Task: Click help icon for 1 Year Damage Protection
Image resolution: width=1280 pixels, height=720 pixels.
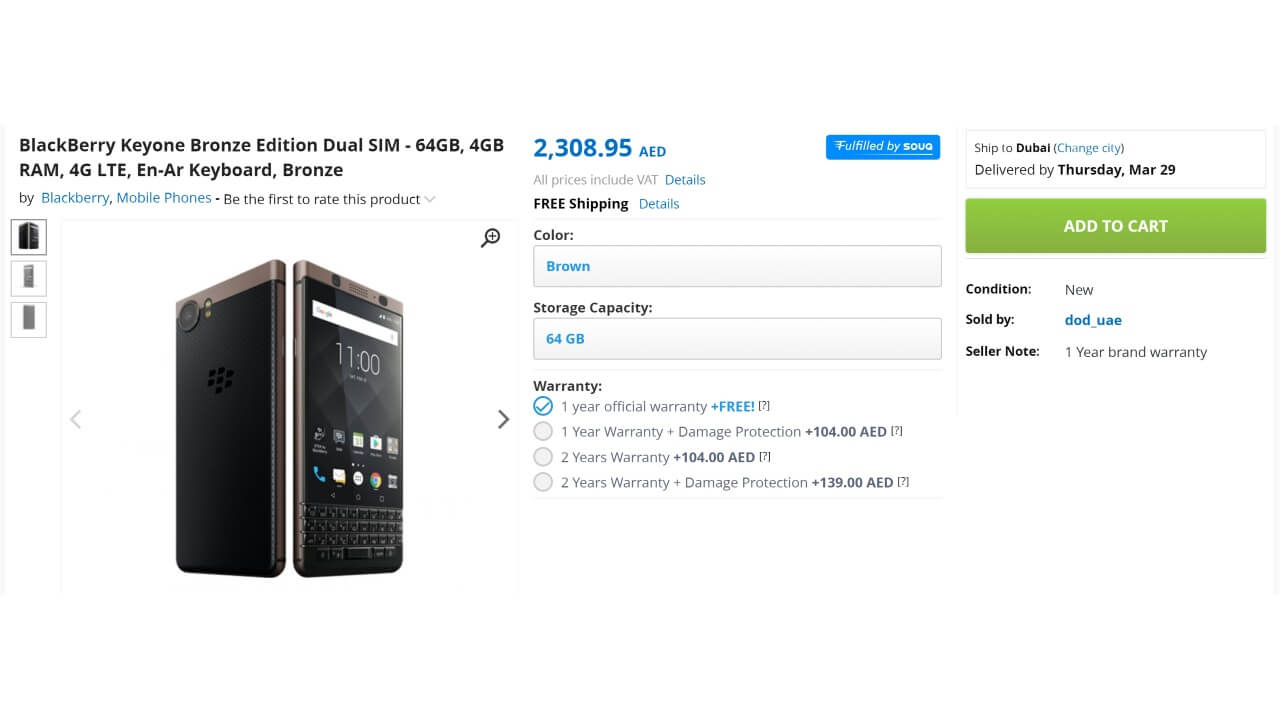Action: 897,432
